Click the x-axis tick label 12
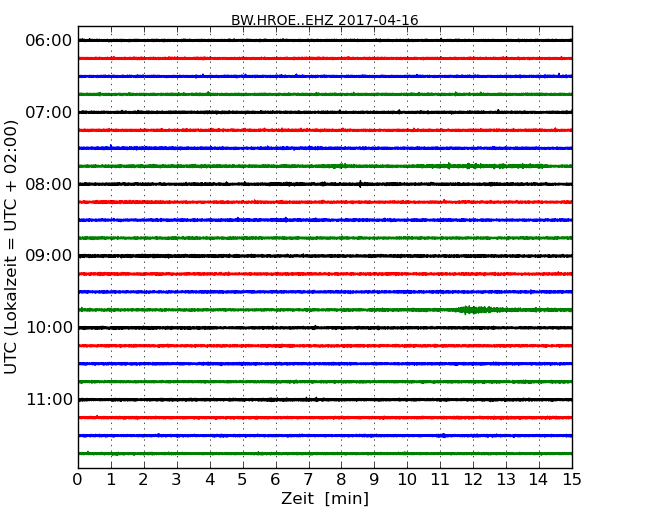The image size is (650, 520). 473,480
